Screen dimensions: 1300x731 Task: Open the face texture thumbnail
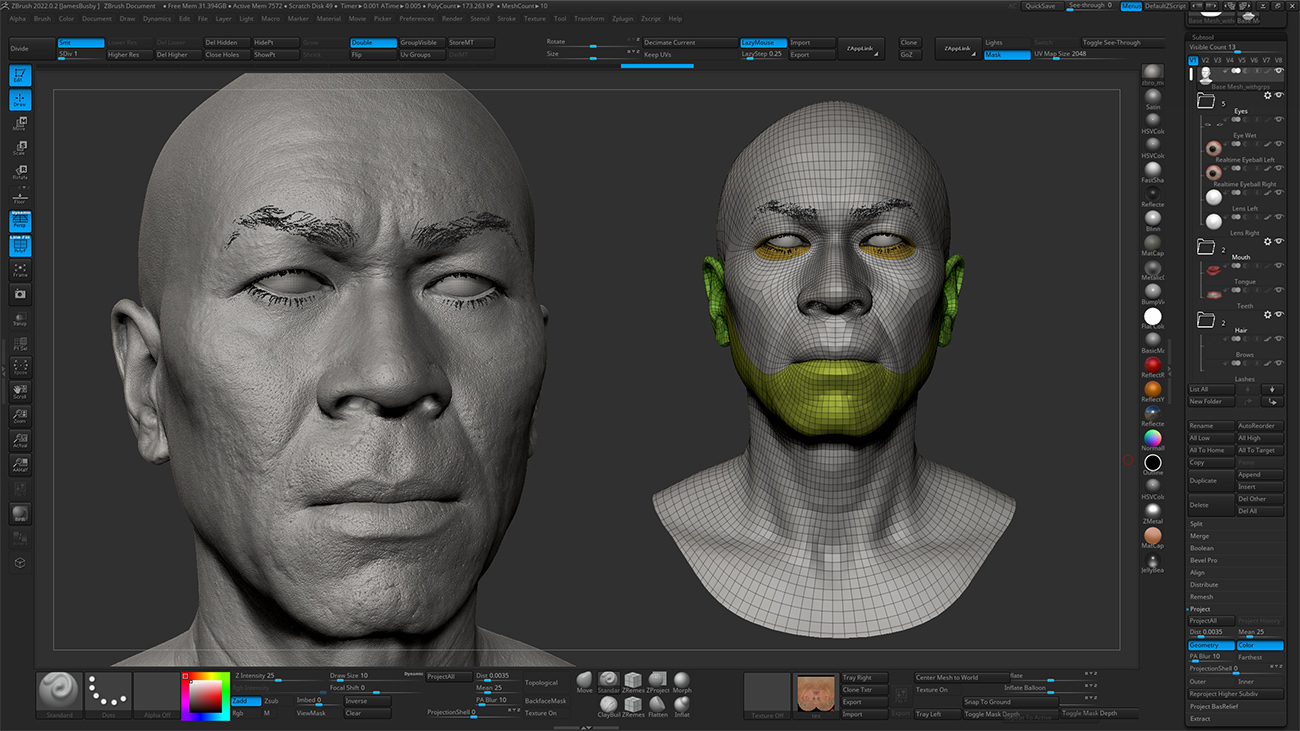[x=815, y=694]
